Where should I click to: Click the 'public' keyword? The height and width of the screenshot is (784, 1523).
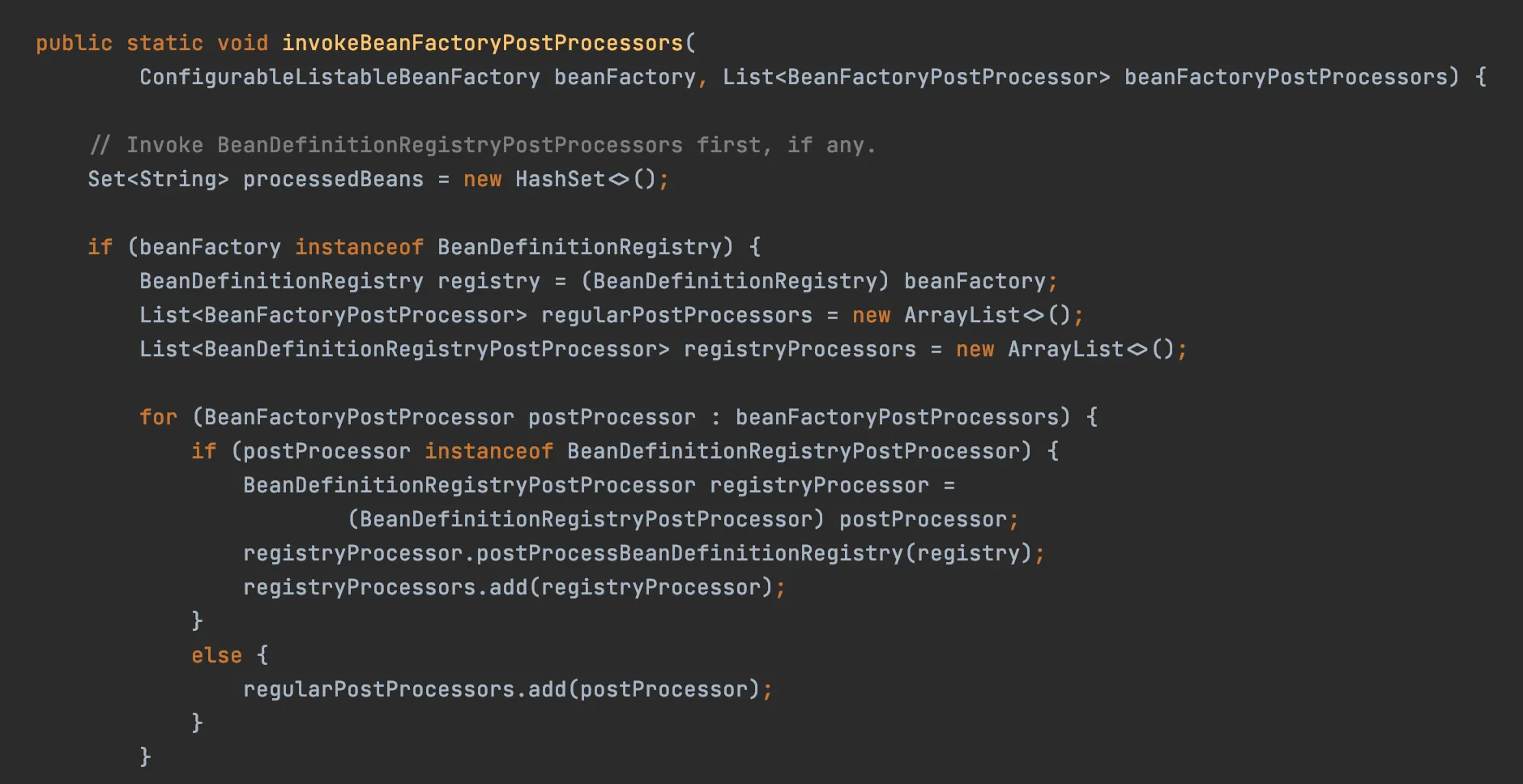pyautogui.click(x=74, y=43)
